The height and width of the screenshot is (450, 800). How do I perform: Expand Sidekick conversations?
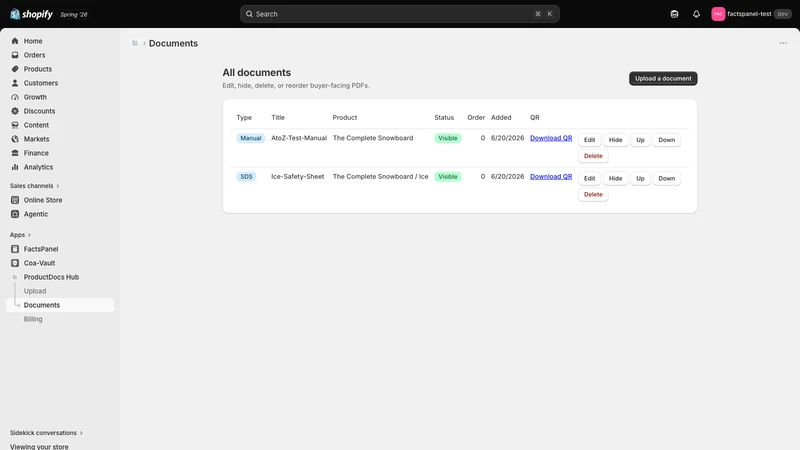(x=46, y=433)
